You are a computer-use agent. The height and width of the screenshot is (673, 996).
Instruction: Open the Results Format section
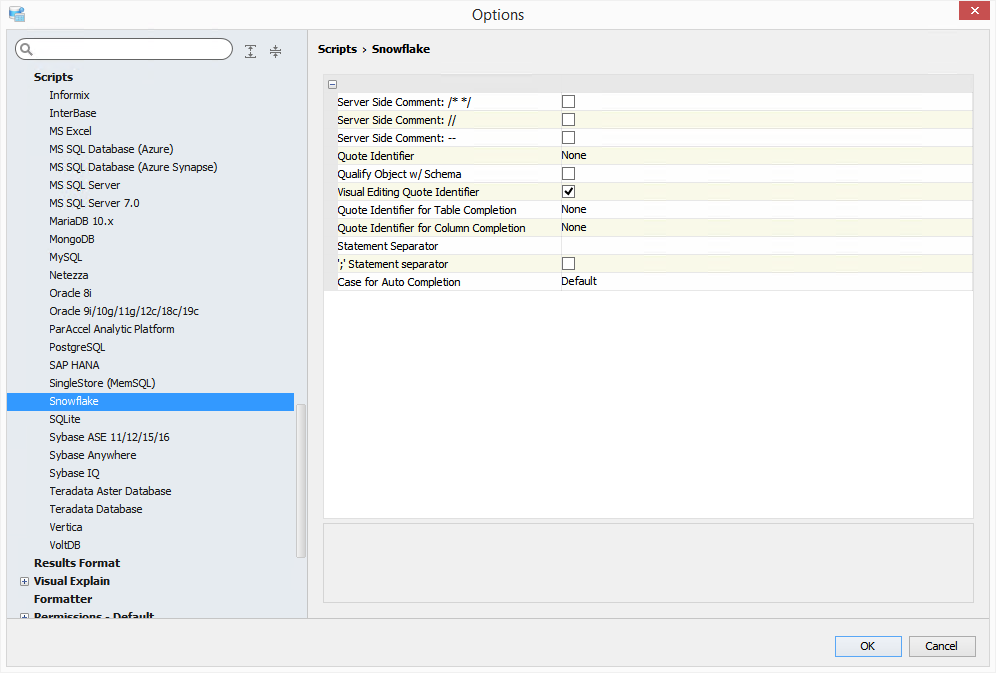pos(77,563)
